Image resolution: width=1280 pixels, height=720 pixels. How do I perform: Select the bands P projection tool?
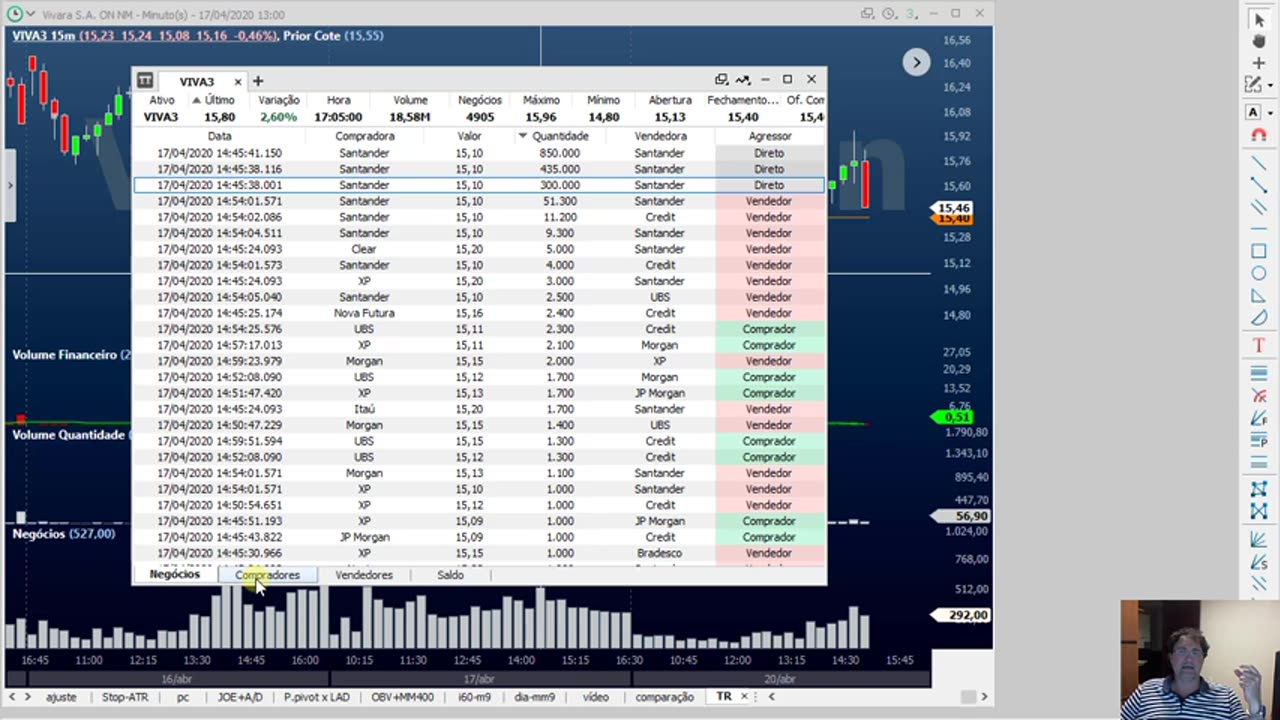point(1259,440)
